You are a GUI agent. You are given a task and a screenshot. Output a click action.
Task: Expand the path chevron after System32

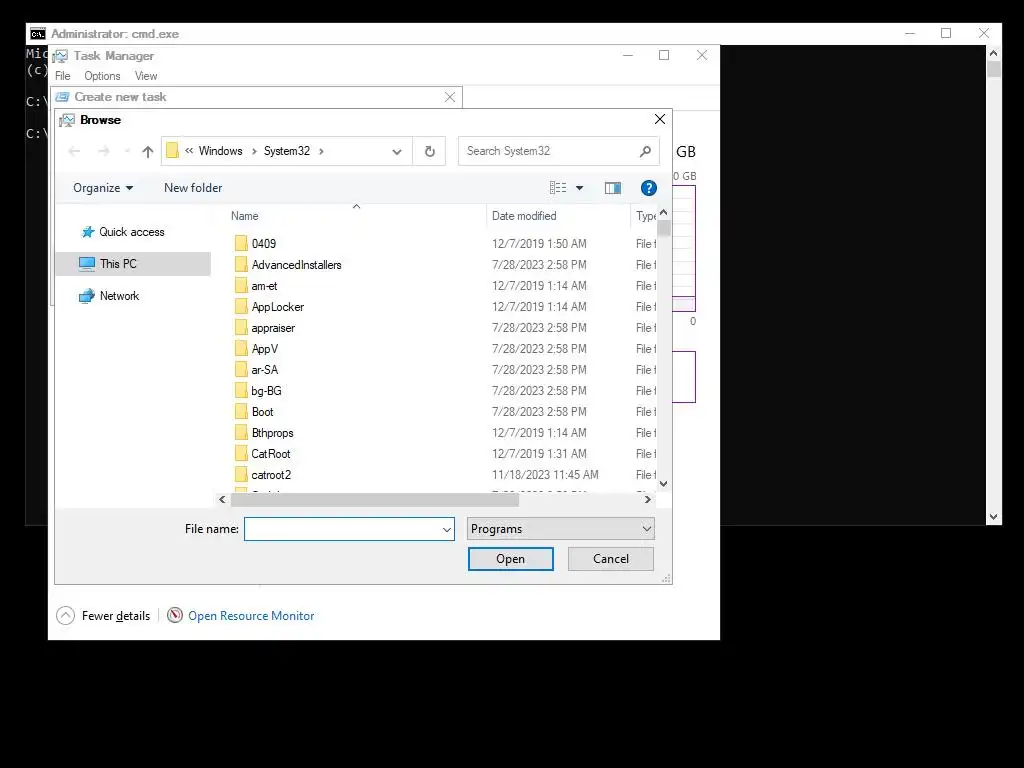point(321,152)
